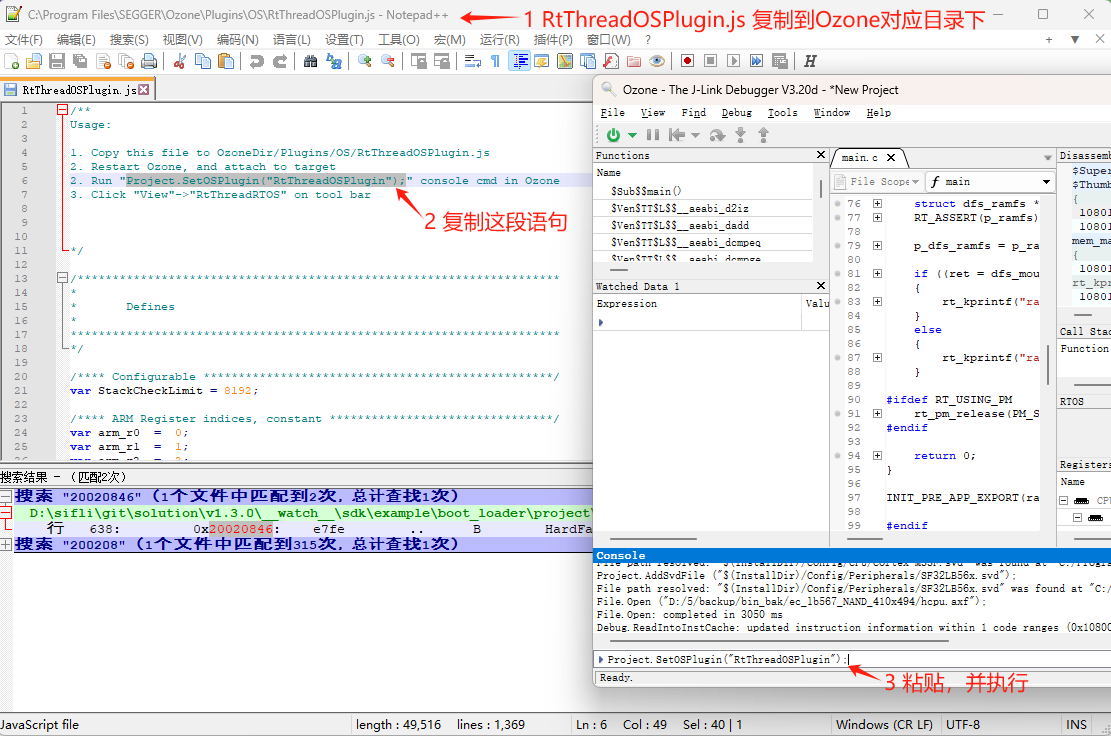Close the RtThreadOSPlugin.js tab in Notepad++

coord(144,89)
